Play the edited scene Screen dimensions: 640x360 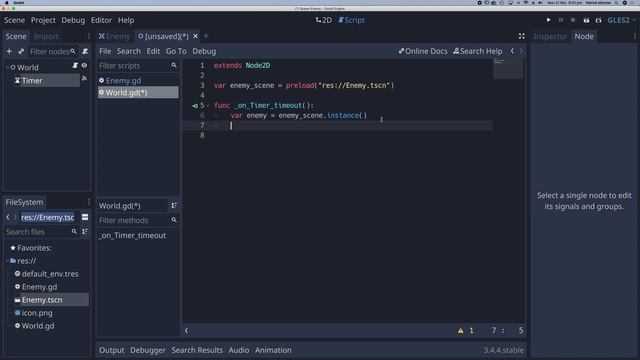pos(586,20)
